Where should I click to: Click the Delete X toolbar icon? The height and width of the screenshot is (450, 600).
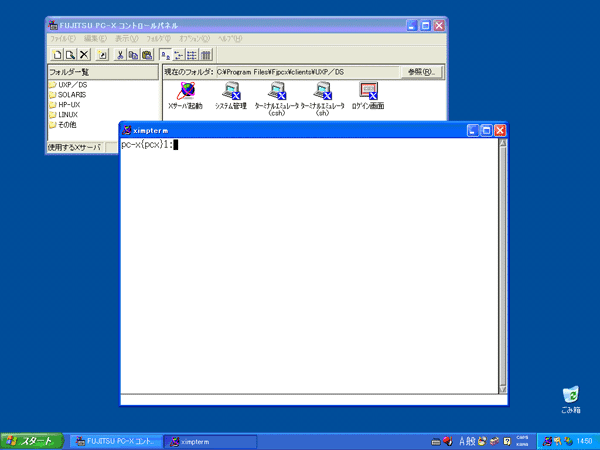[84, 55]
